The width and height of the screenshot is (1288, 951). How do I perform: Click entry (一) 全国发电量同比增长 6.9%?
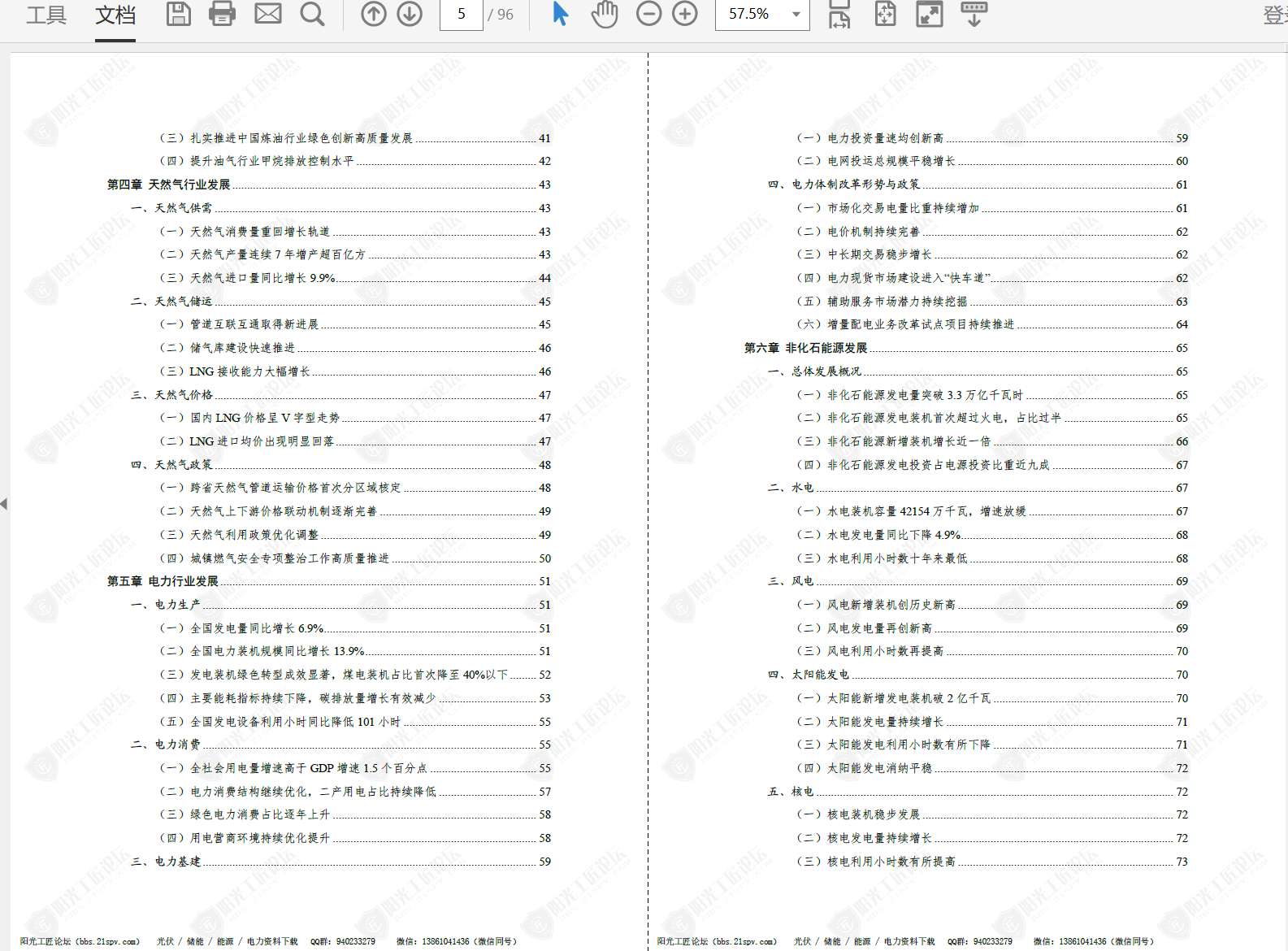[355, 628]
